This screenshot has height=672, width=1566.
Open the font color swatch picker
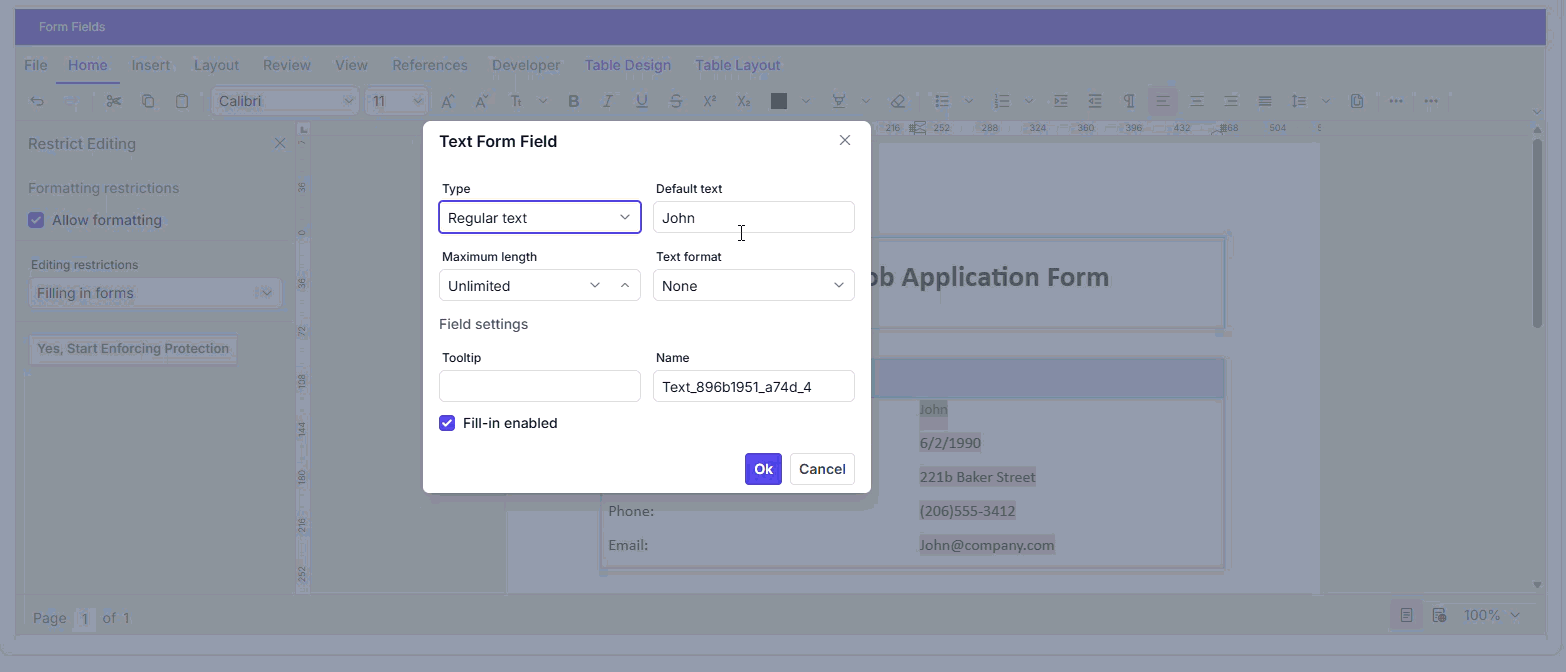[779, 100]
